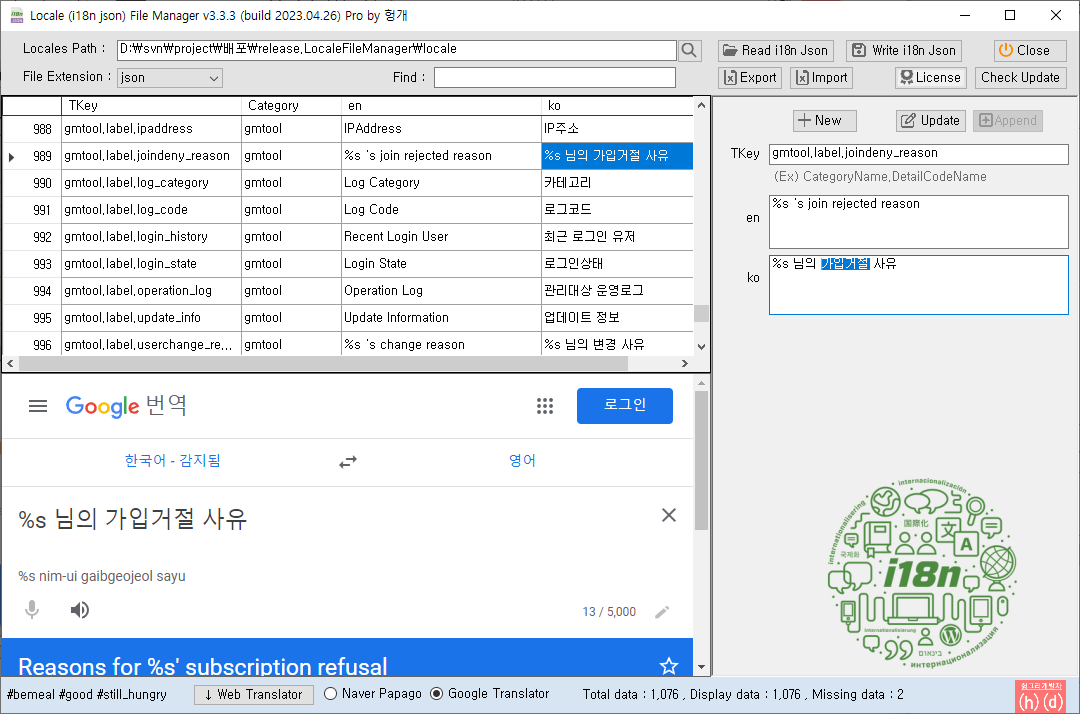Viewport: 1080px width, 714px height.
Task: Select target language 영어 tab
Action: pos(522,461)
